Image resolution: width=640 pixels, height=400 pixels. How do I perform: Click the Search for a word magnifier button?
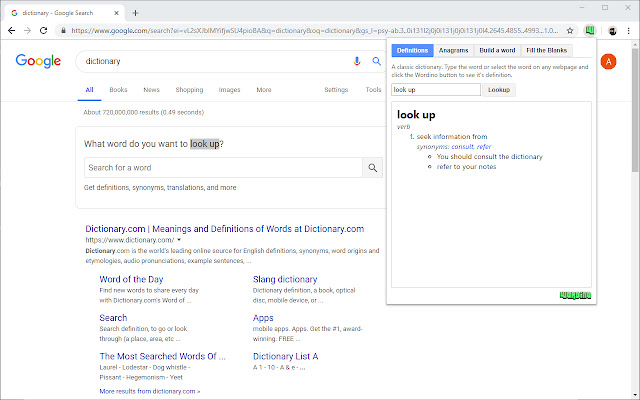tap(373, 167)
